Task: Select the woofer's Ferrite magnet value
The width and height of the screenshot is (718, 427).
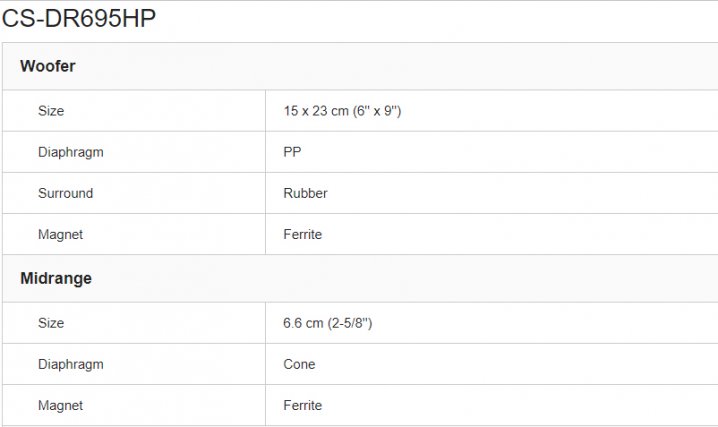Action: 302,234
